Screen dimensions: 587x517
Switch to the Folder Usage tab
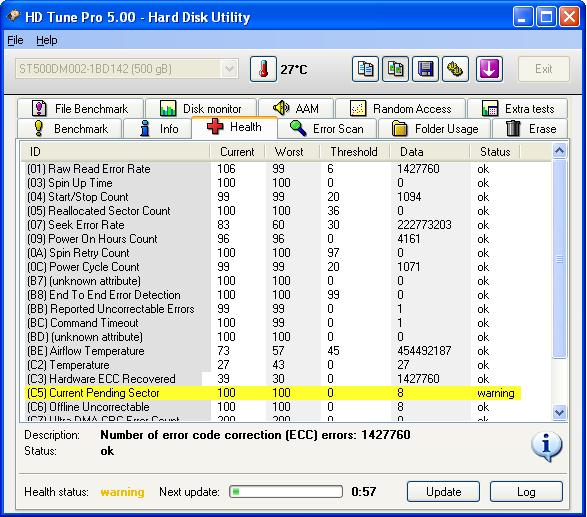coord(435,128)
